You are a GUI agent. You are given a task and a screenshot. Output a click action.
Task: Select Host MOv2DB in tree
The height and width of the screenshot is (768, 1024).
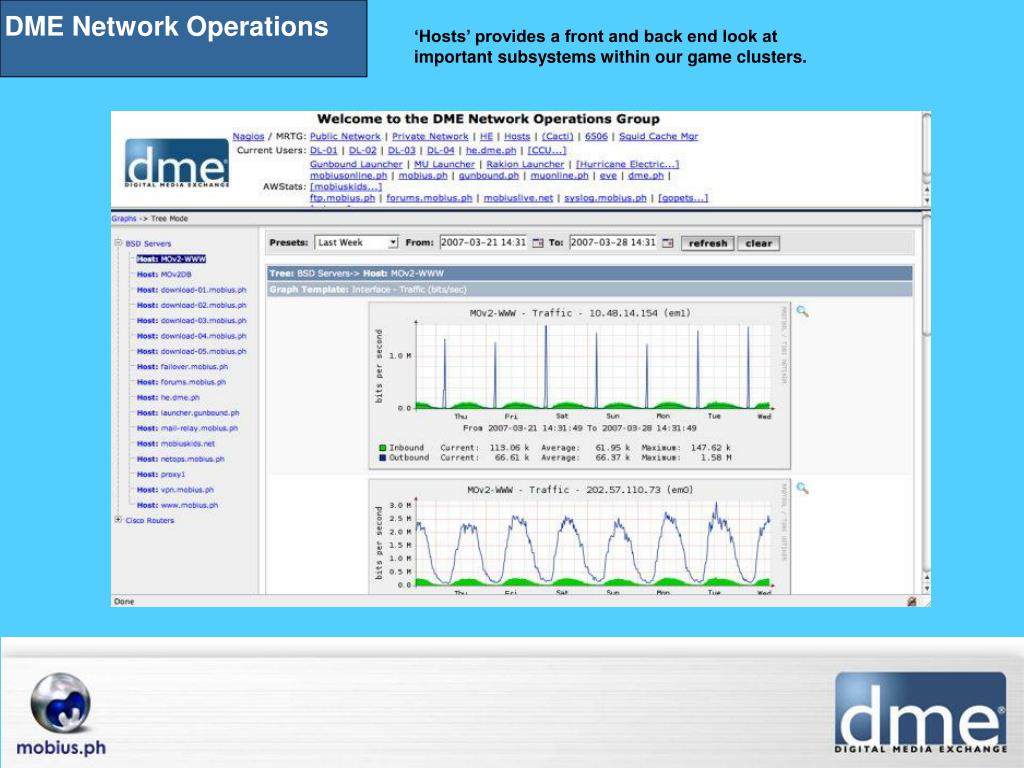164,274
